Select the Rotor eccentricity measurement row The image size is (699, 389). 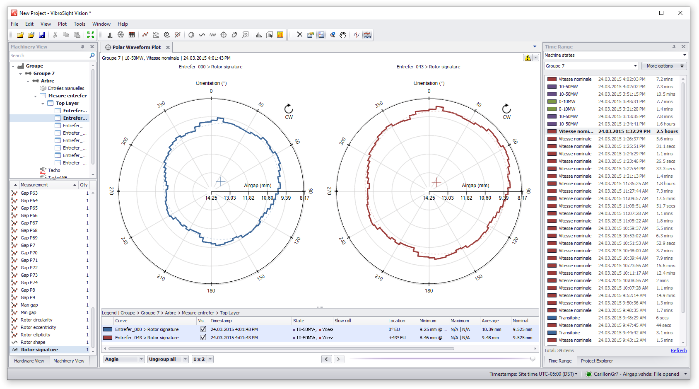(x=49, y=328)
